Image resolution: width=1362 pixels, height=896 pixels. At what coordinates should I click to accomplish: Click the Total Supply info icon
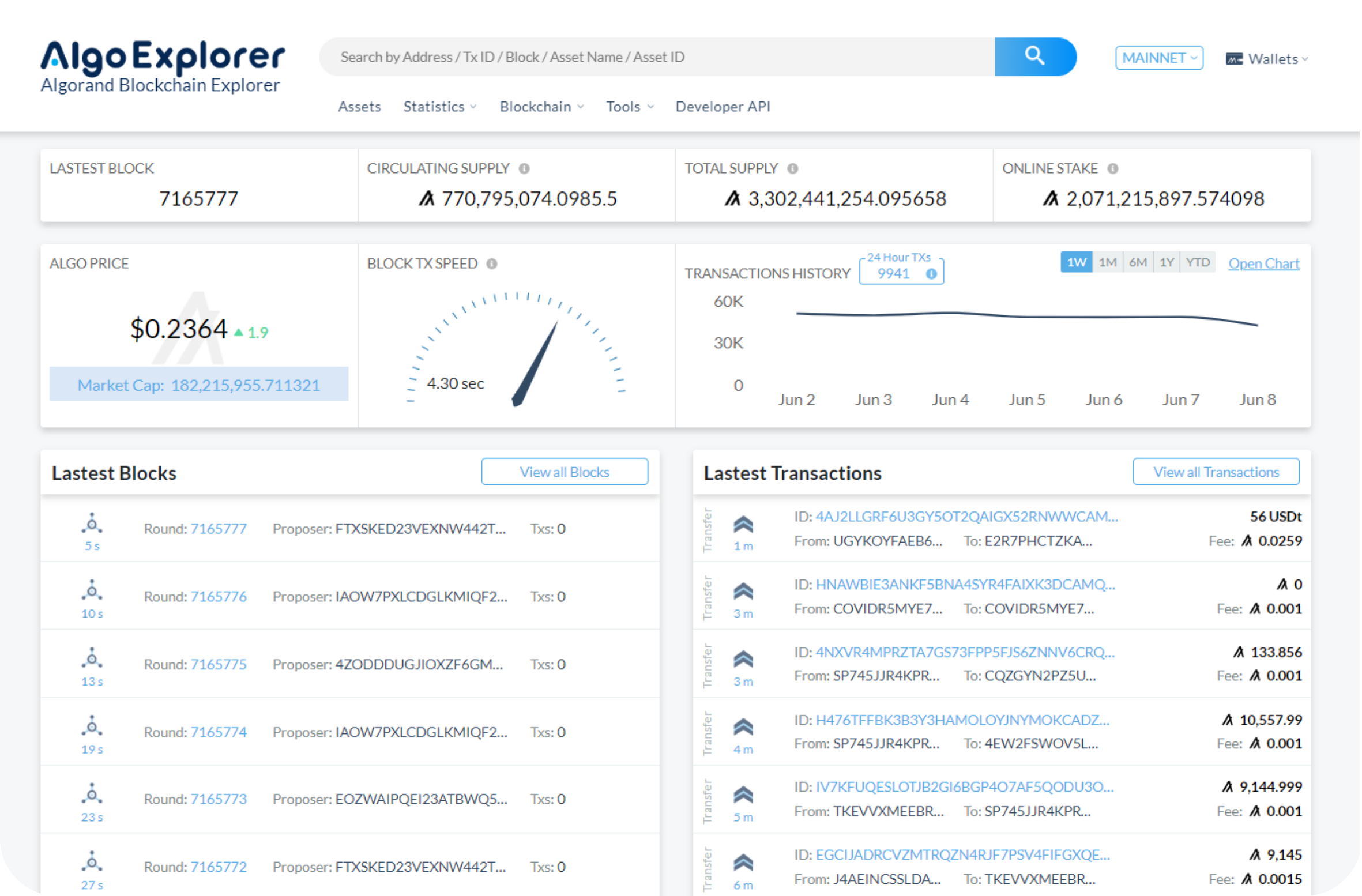[x=793, y=168]
